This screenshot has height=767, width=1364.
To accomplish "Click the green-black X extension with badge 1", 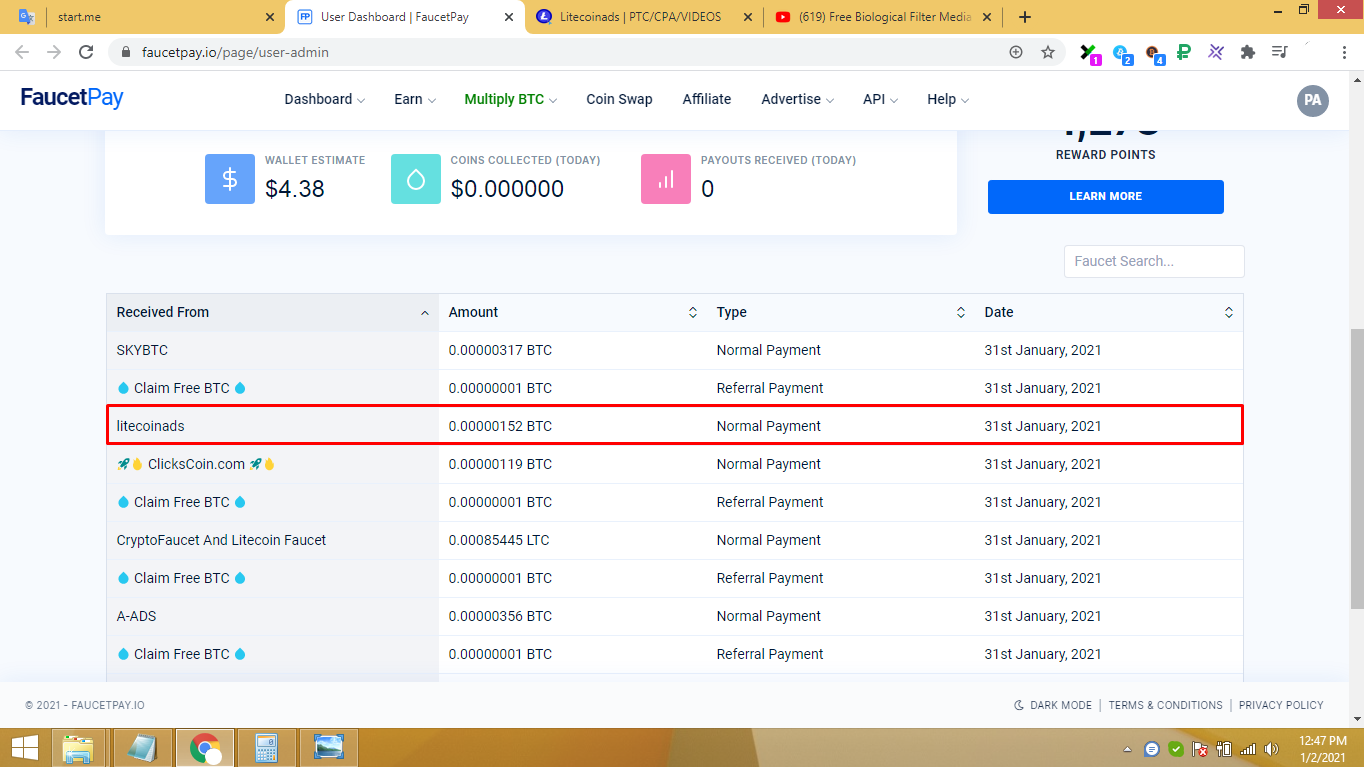I will 1089,52.
